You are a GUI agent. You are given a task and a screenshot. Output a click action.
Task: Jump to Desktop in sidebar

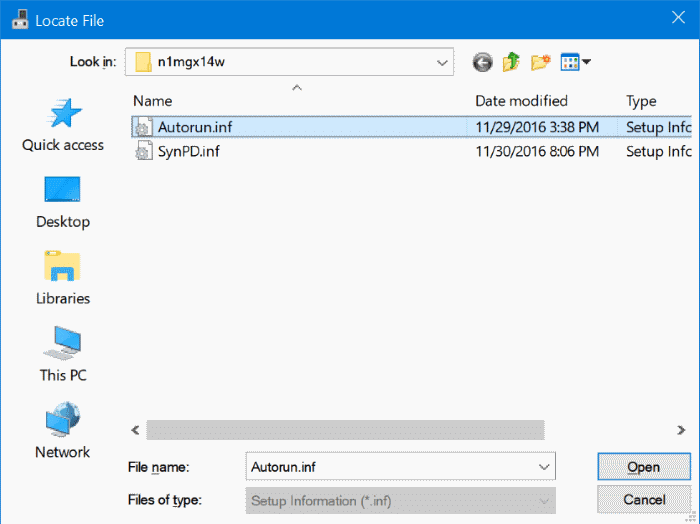point(63,202)
